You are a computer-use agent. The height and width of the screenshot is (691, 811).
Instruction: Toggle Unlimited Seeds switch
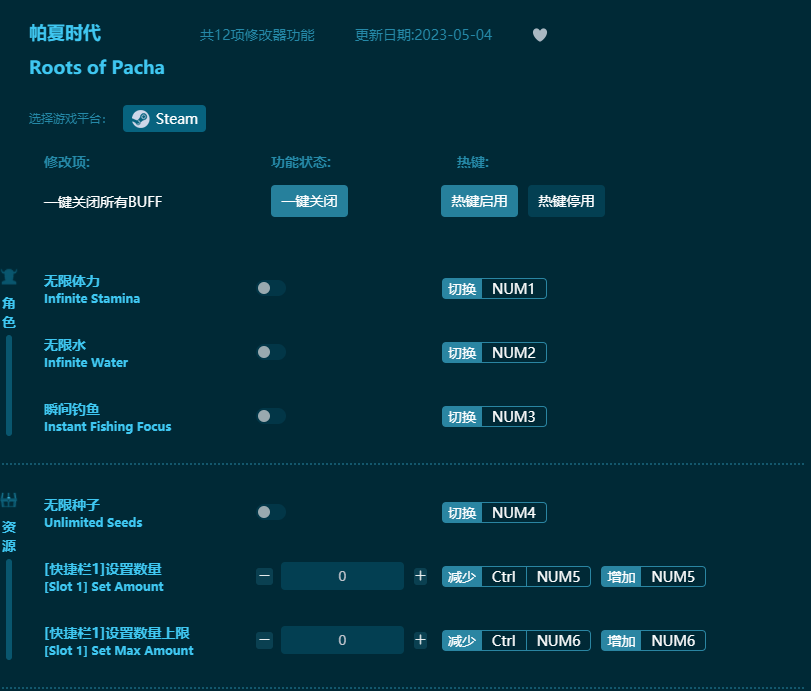tap(271, 512)
